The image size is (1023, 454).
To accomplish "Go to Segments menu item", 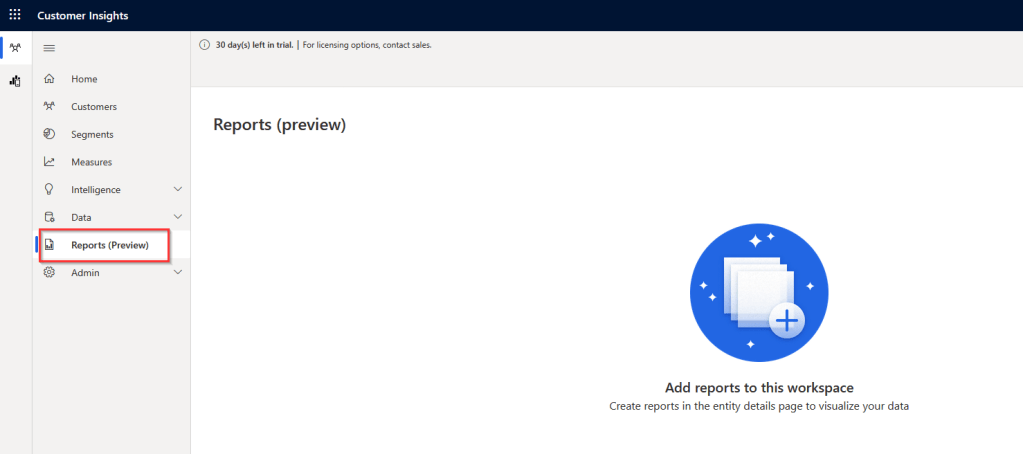I will click(x=92, y=134).
